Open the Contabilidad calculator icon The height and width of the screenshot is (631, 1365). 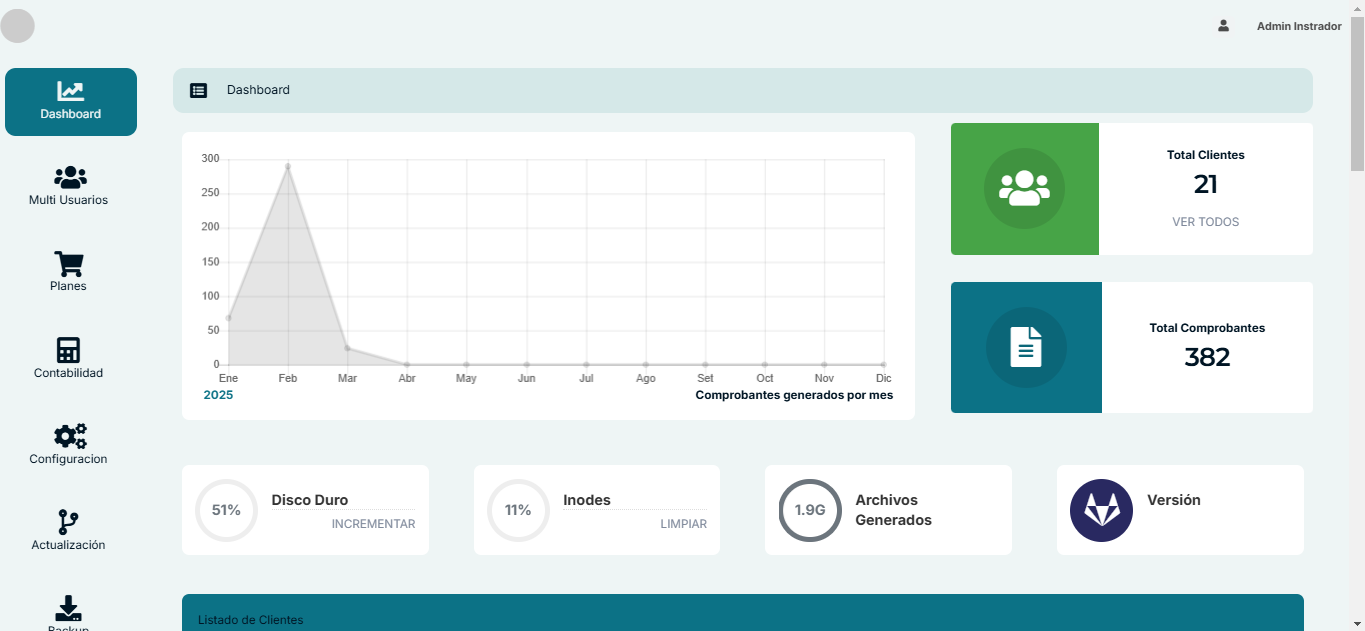pos(68,350)
